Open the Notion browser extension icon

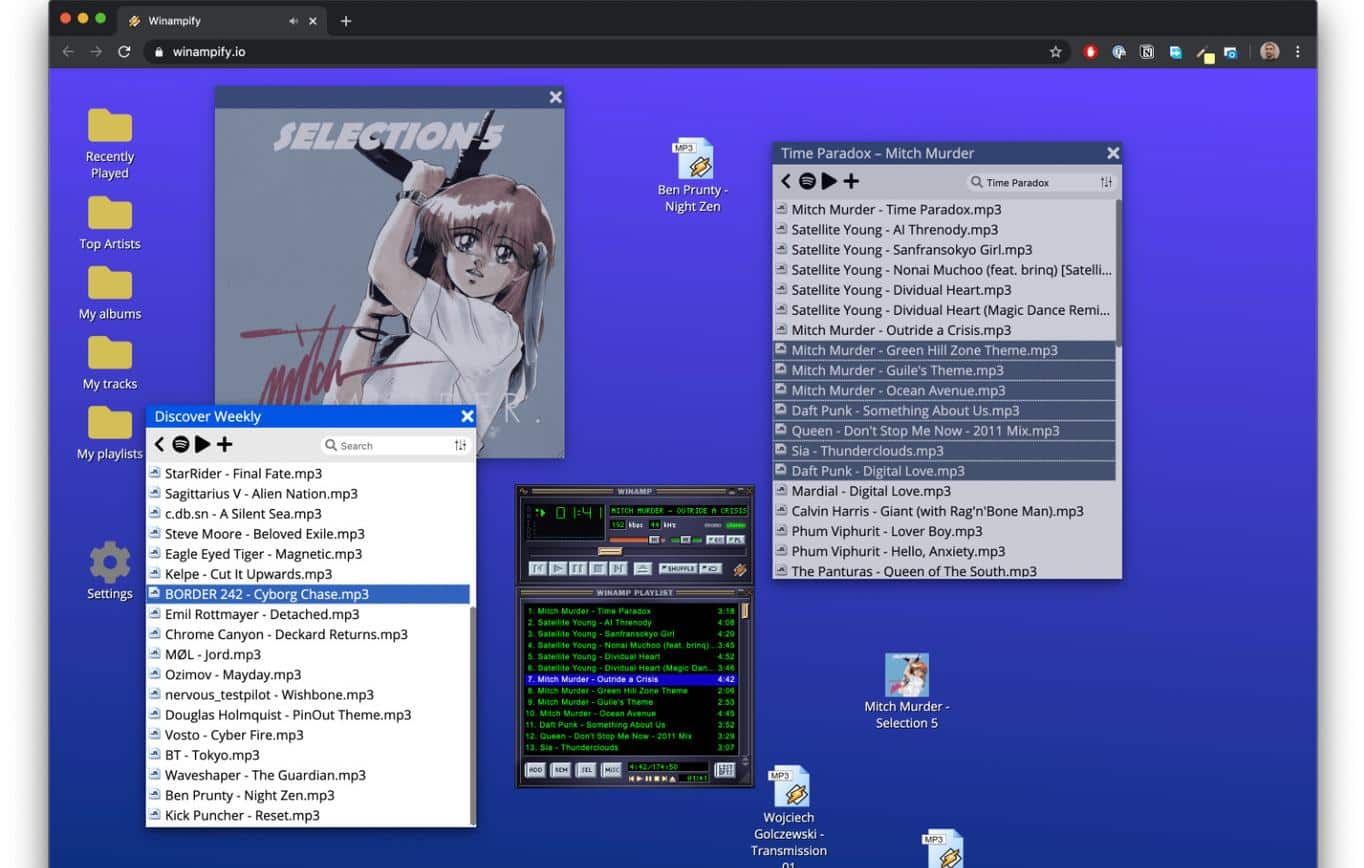click(1147, 52)
